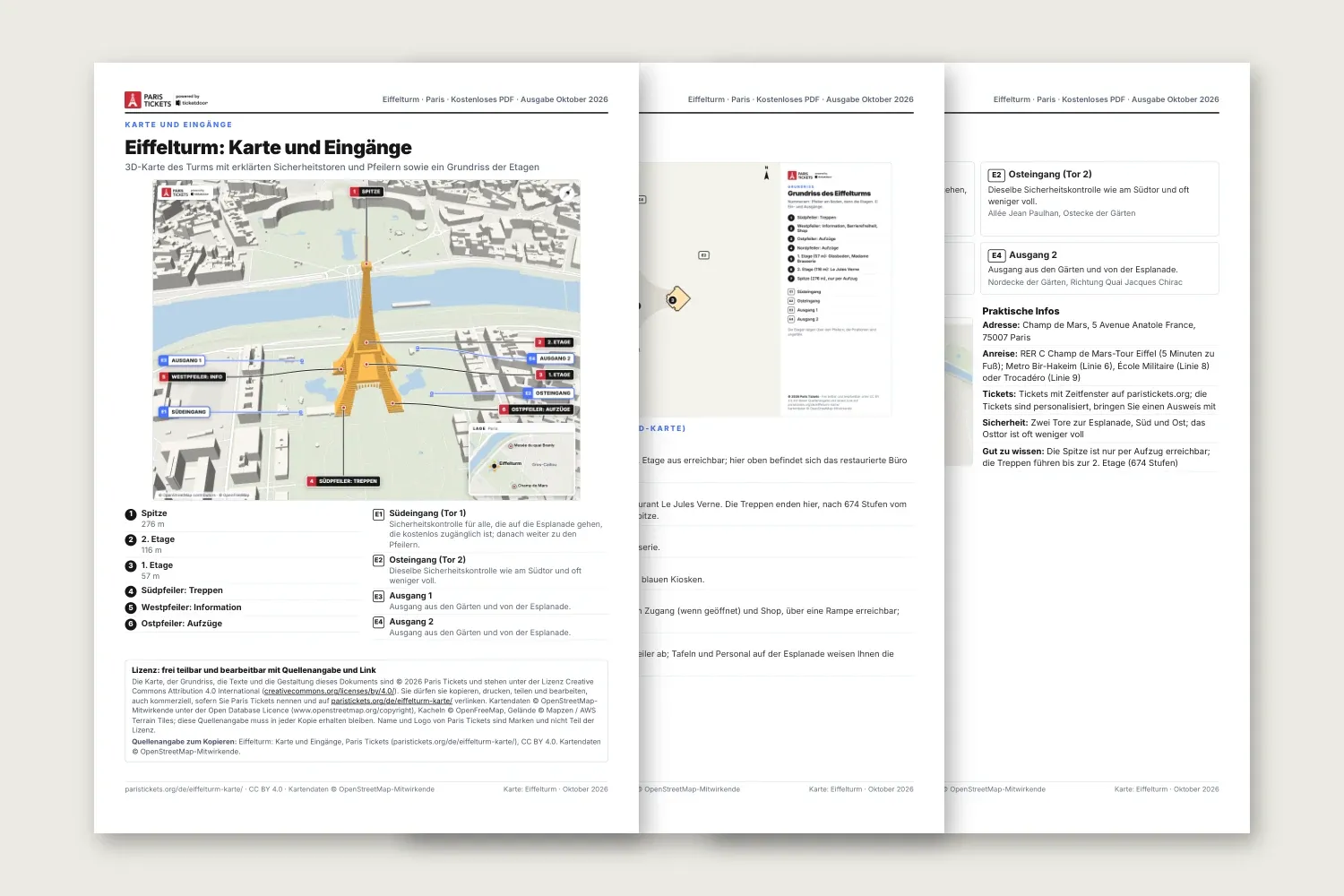The image size is (1344, 896).
Task: Click the number 1 badge beside Spitze legend
Action: (131, 514)
